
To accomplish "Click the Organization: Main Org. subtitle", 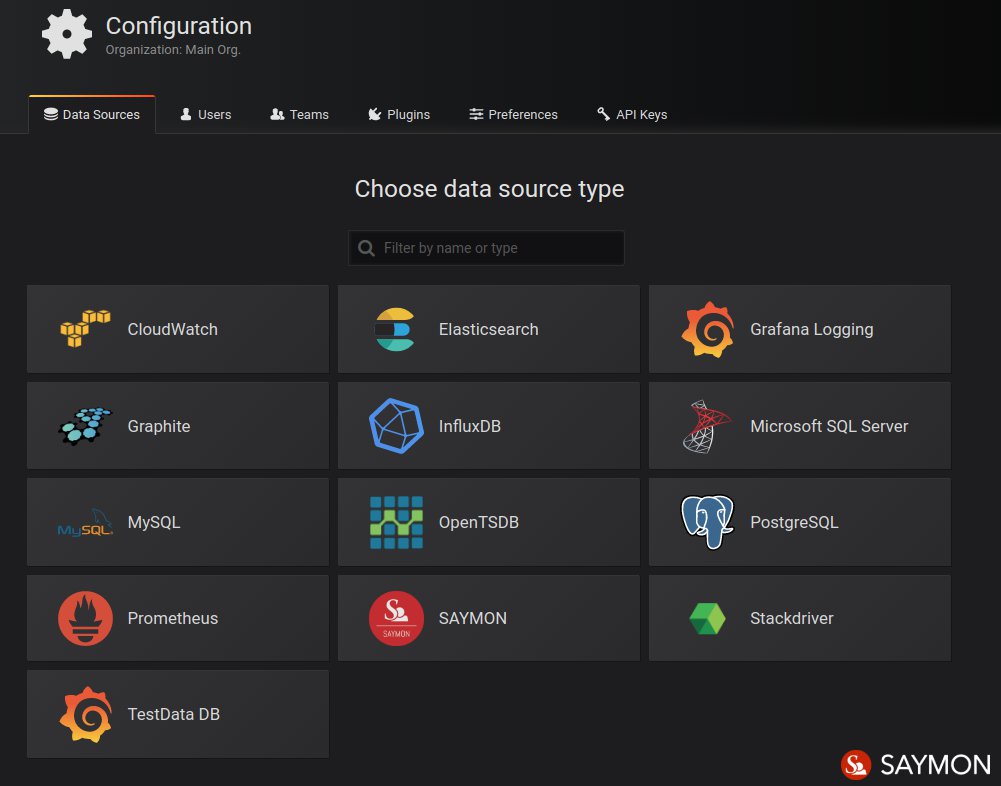I will coord(173,50).
